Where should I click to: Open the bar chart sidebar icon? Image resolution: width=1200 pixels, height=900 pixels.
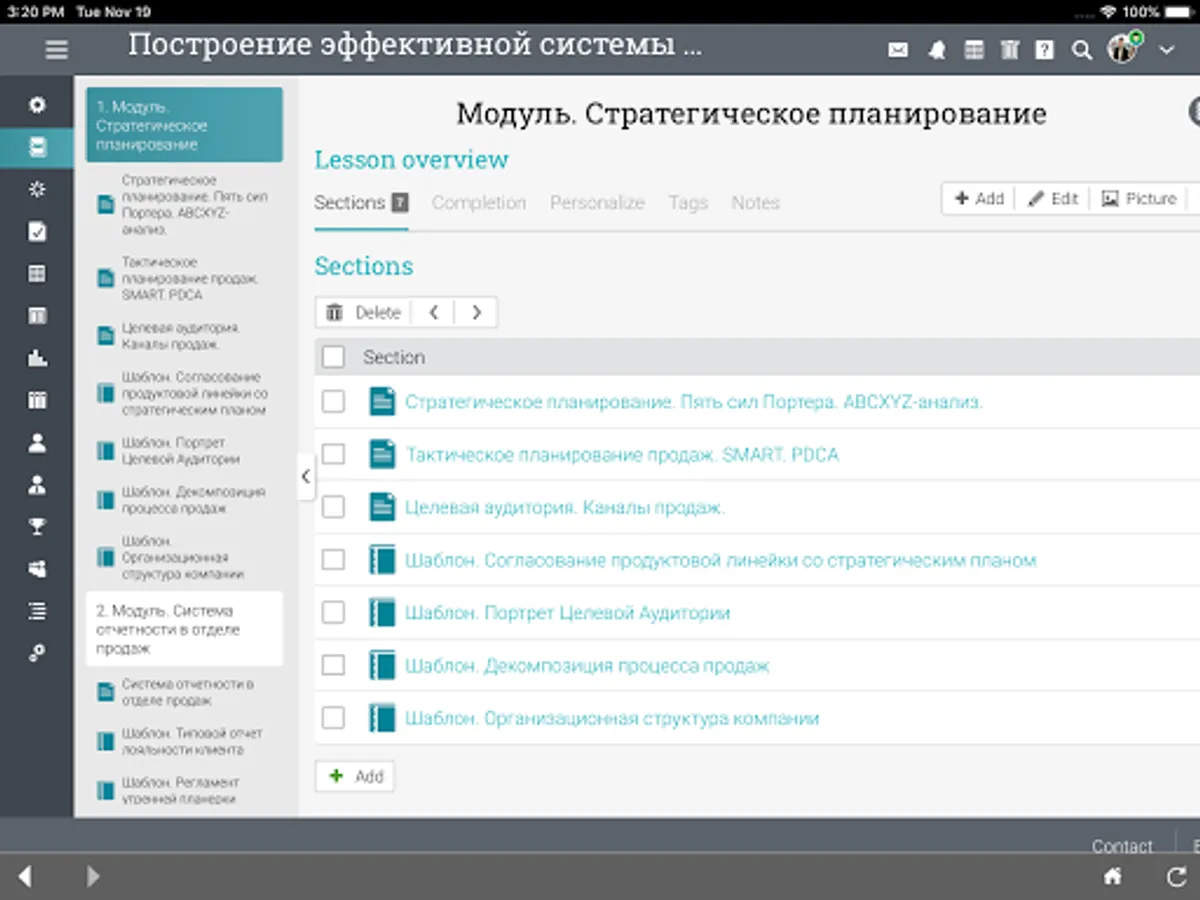point(37,358)
